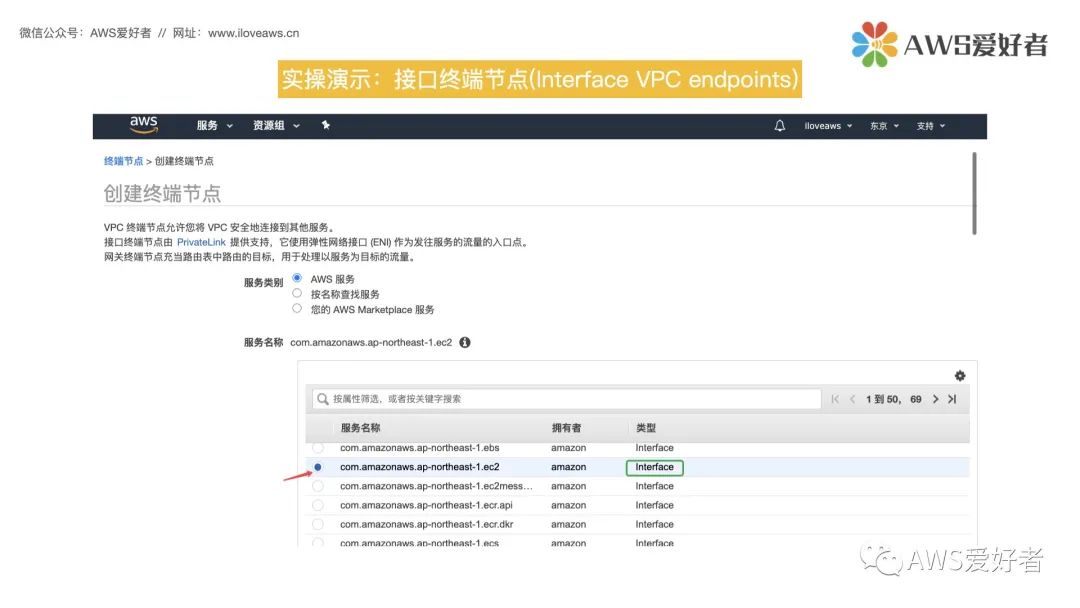
Task: Open table settings gear icon
Action: click(x=959, y=376)
